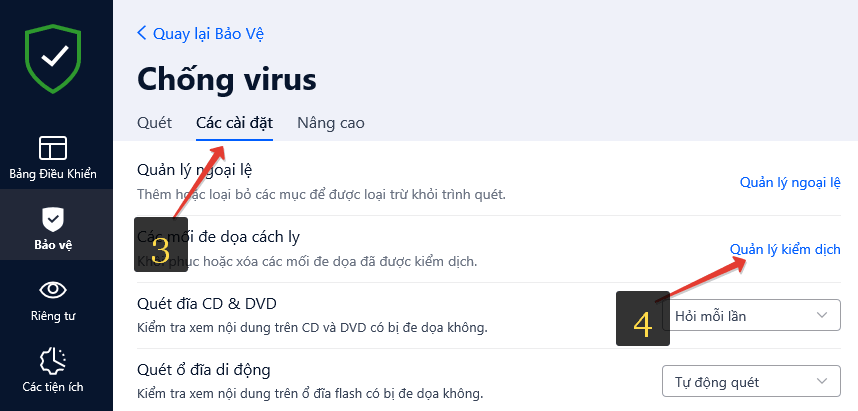
Task: Open the Riêng tư eye icon
Action: point(53,290)
